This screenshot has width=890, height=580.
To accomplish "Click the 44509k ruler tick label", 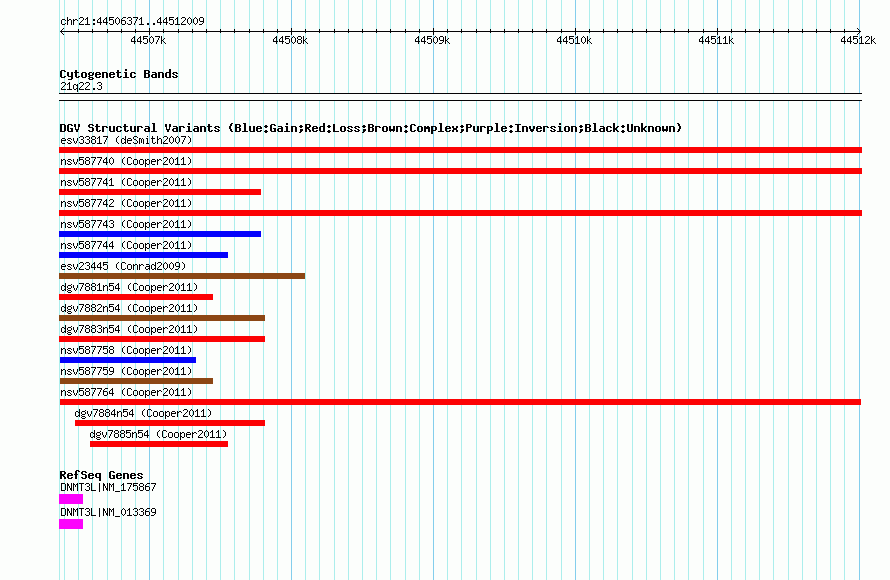I will click(432, 40).
